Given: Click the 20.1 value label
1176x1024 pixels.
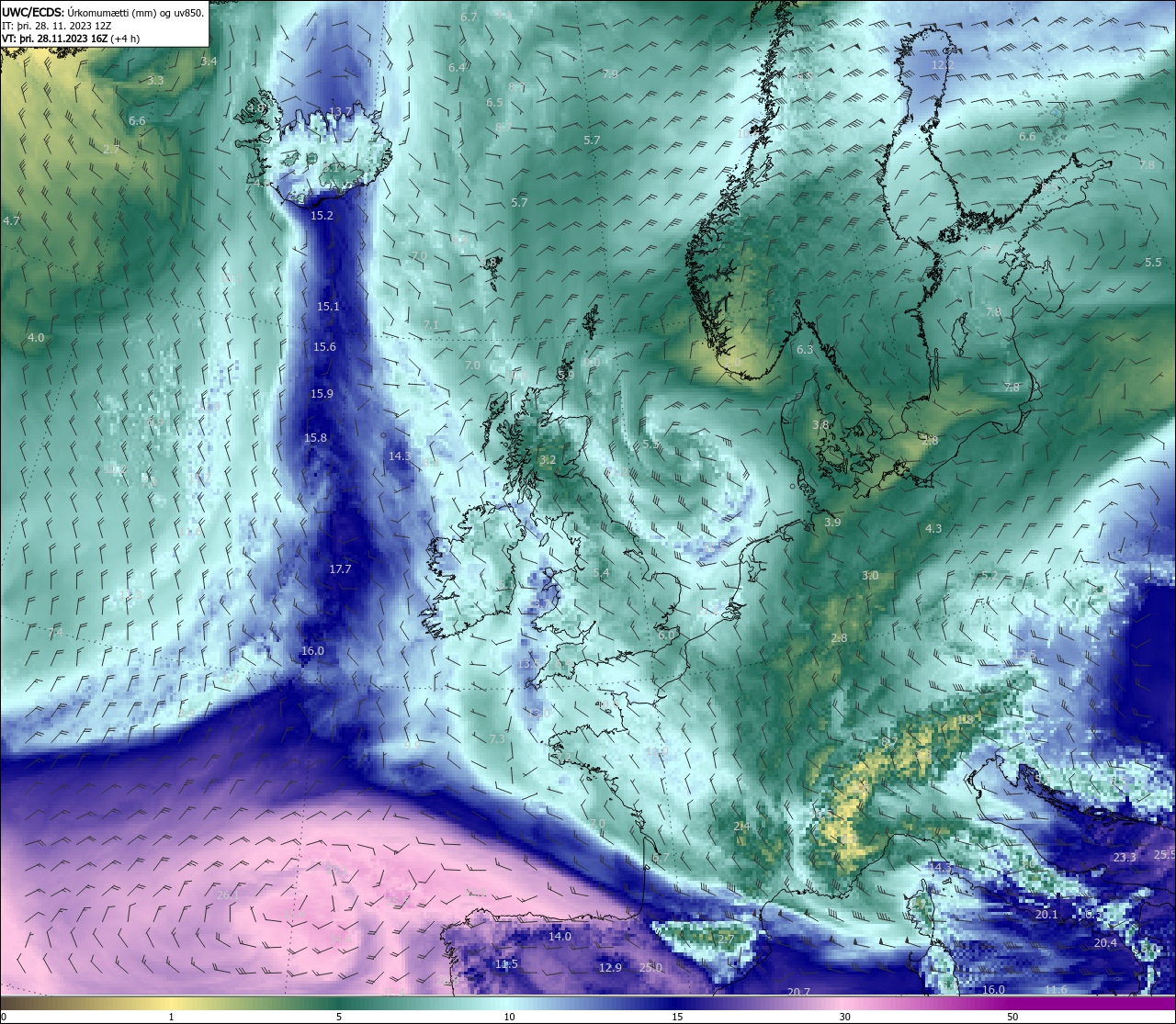Looking at the screenshot, I should [1046, 915].
